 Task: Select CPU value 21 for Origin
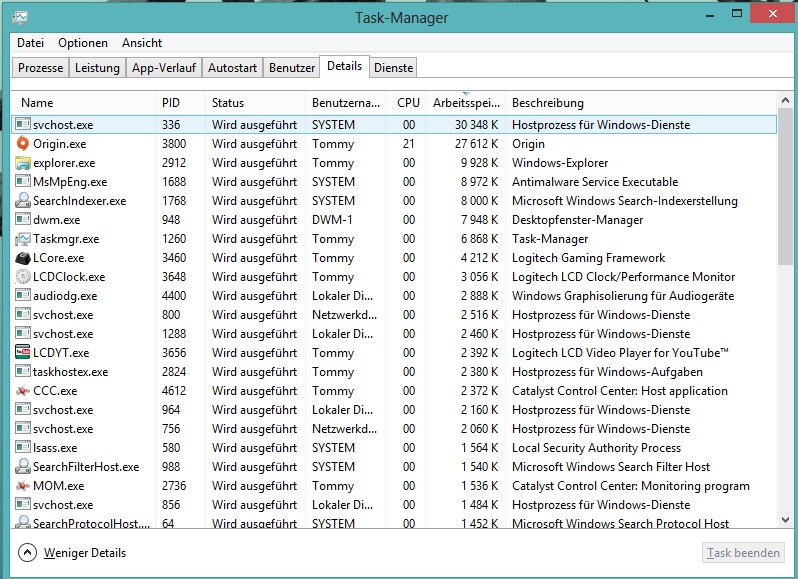click(x=409, y=144)
